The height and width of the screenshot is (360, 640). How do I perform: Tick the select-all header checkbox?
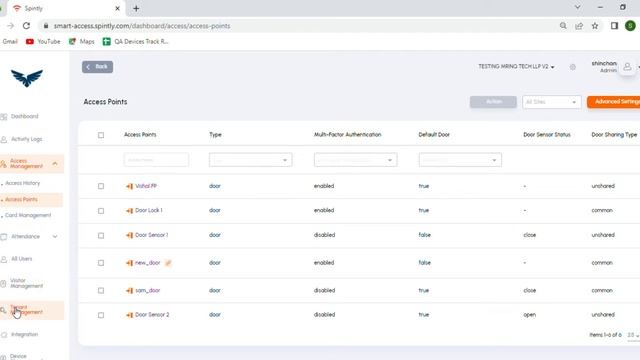coord(101,135)
